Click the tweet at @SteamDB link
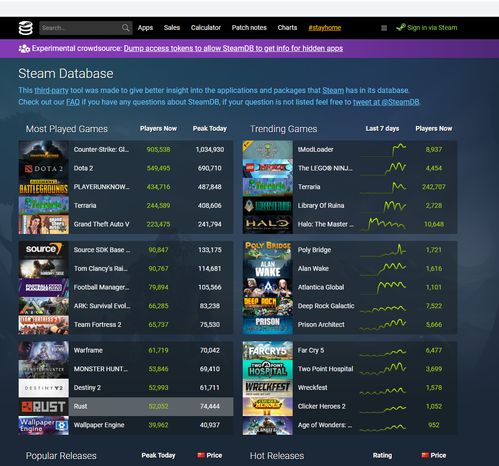This screenshot has width=499, height=466. [386, 102]
